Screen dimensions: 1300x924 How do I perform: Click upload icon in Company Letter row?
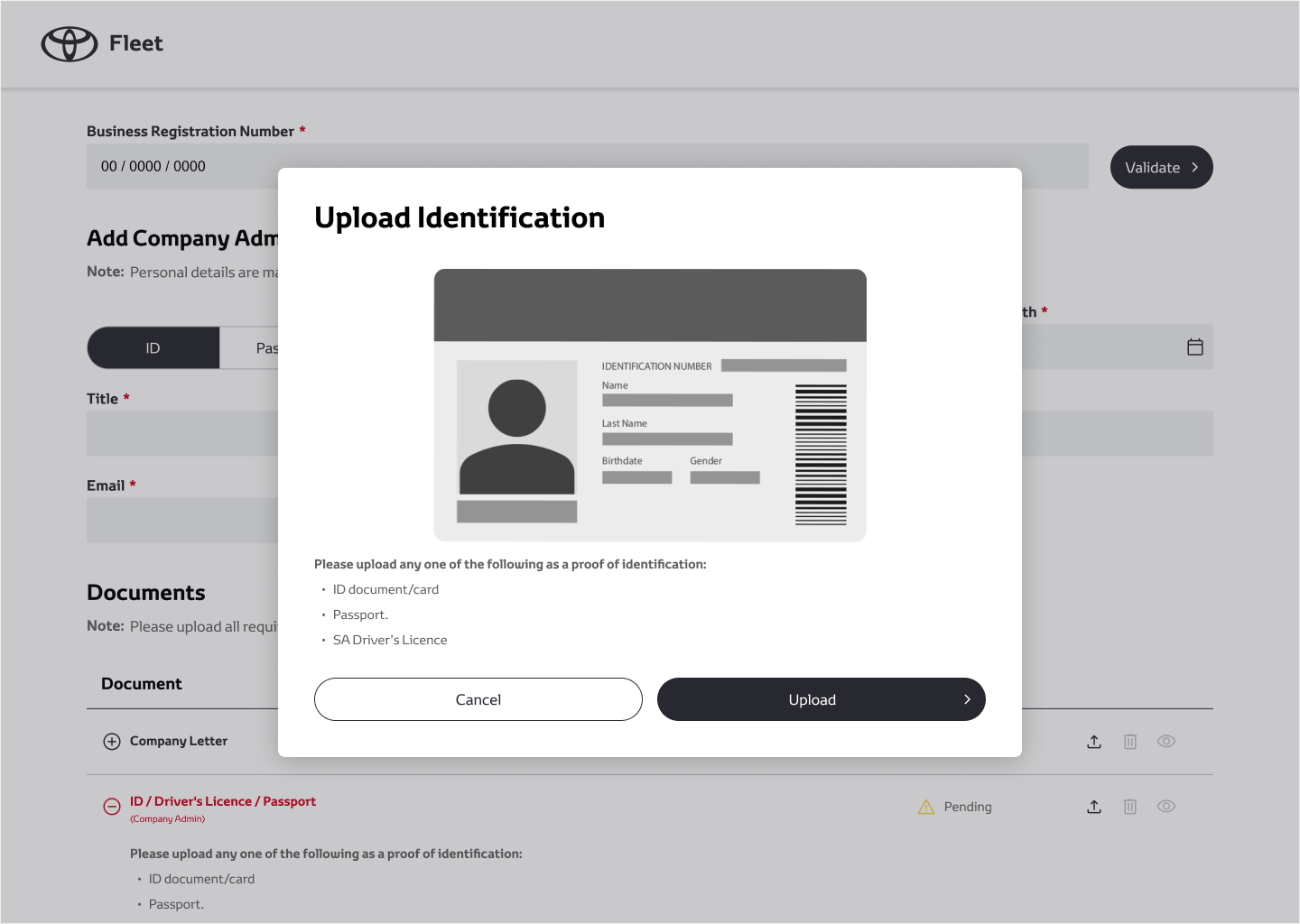pyautogui.click(x=1094, y=742)
